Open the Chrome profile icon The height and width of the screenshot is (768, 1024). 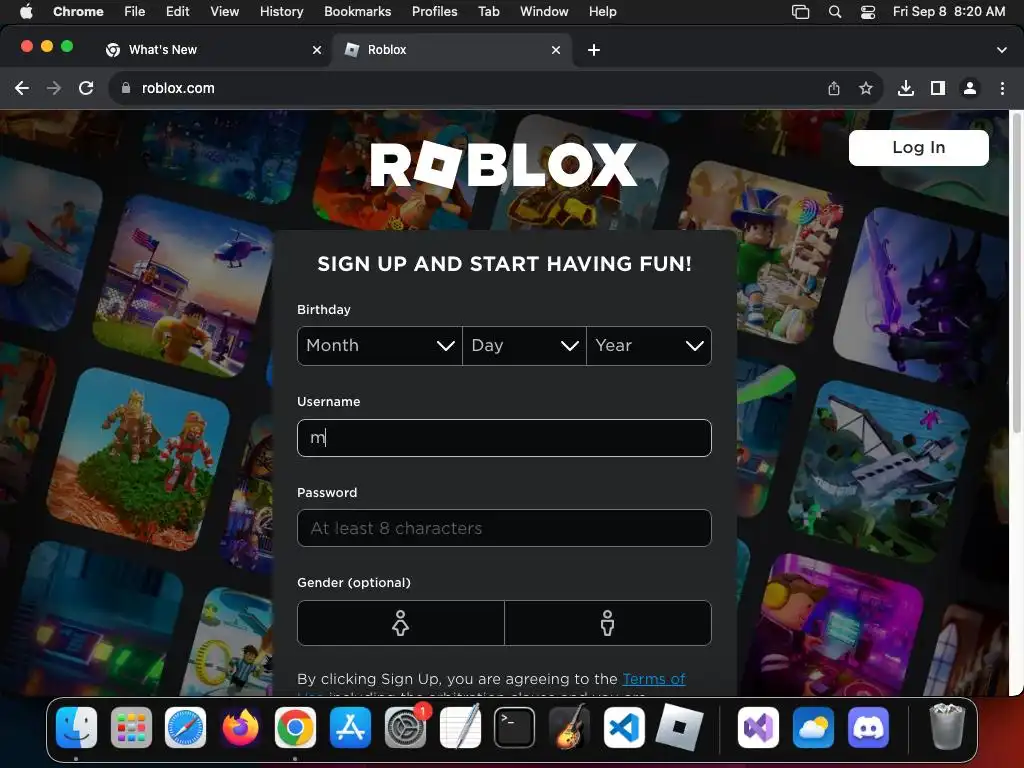click(970, 88)
